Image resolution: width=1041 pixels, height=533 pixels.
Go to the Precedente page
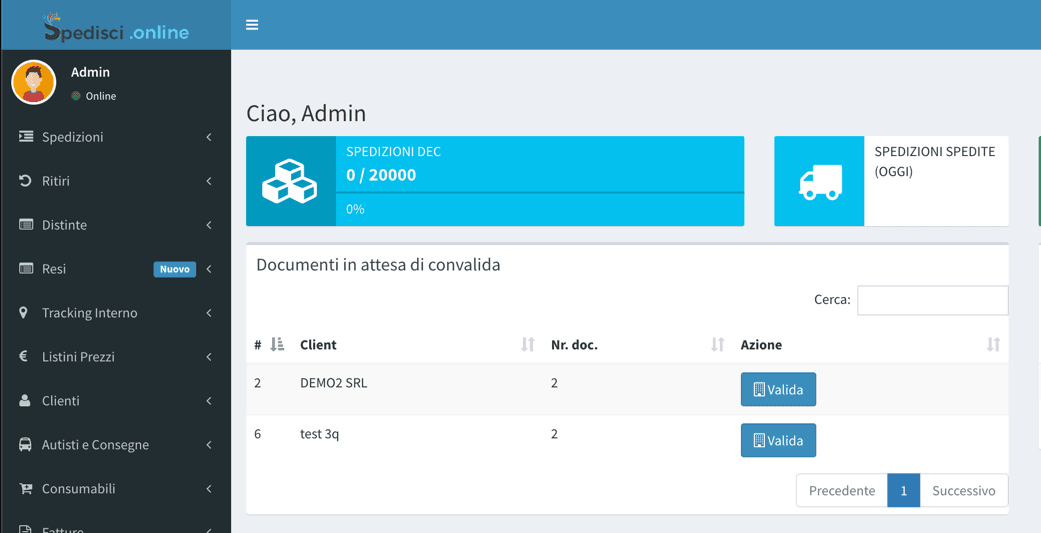coord(842,491)
